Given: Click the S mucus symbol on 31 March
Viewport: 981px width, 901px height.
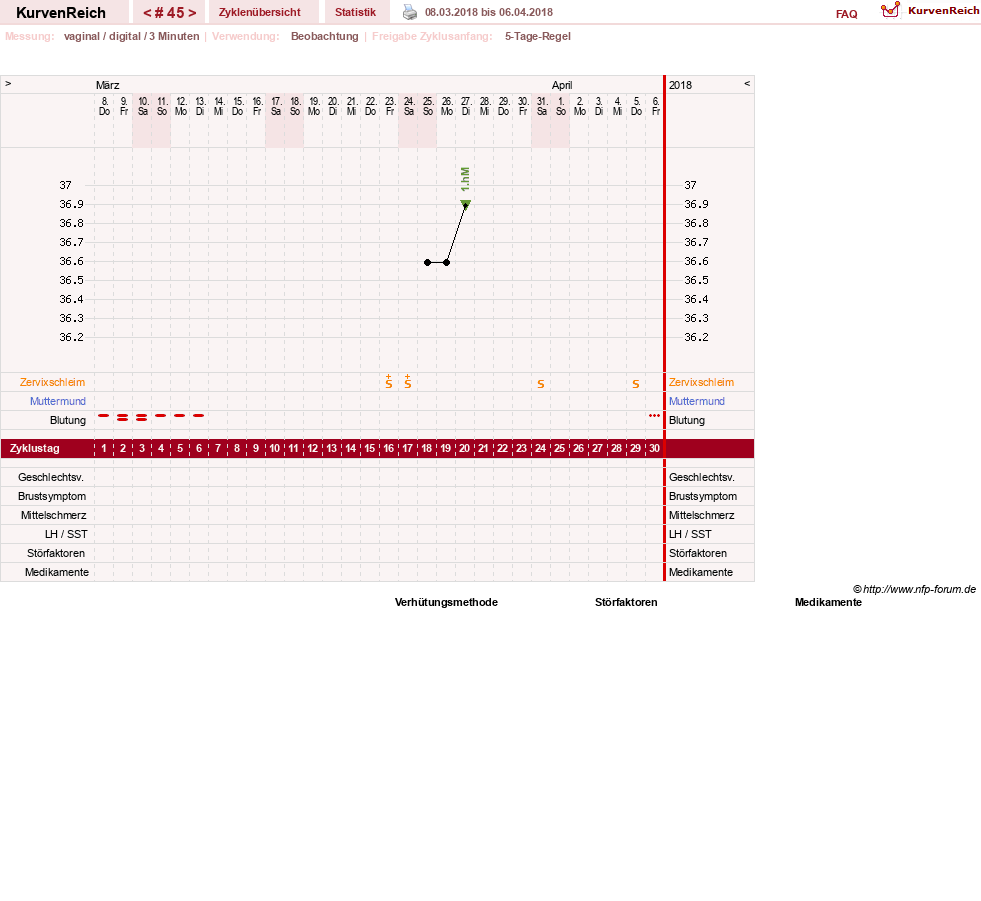Looking at the screenshot, I should tap(541, 384).
